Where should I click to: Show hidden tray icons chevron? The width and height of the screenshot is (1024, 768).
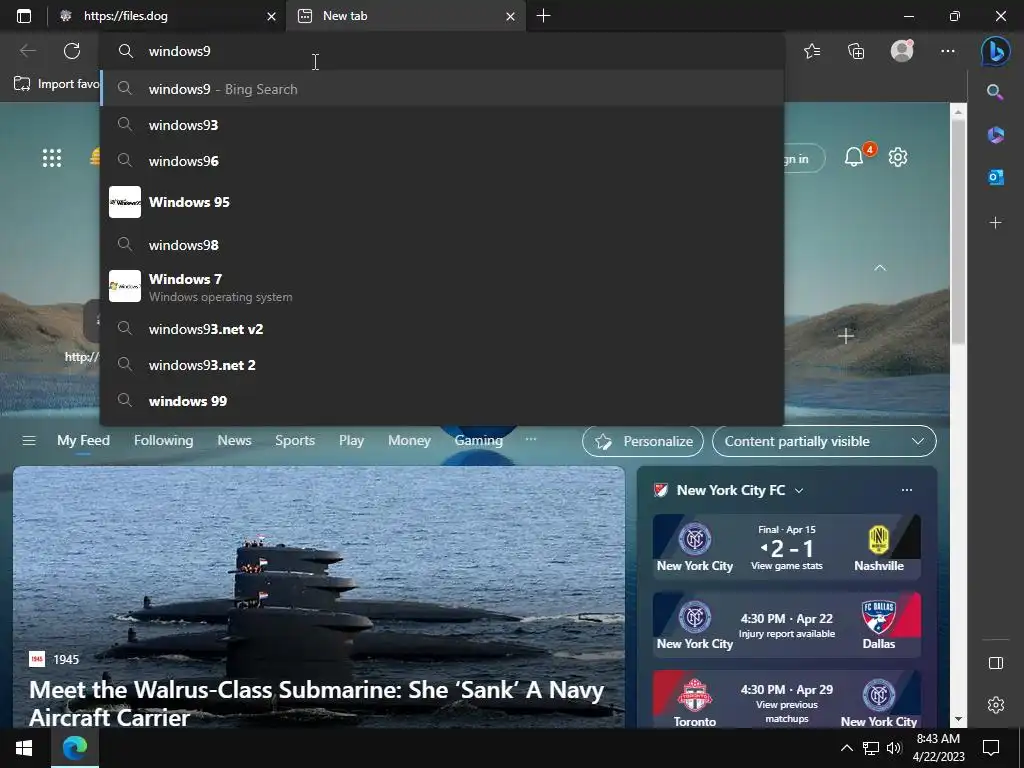[x=846, y=748]
